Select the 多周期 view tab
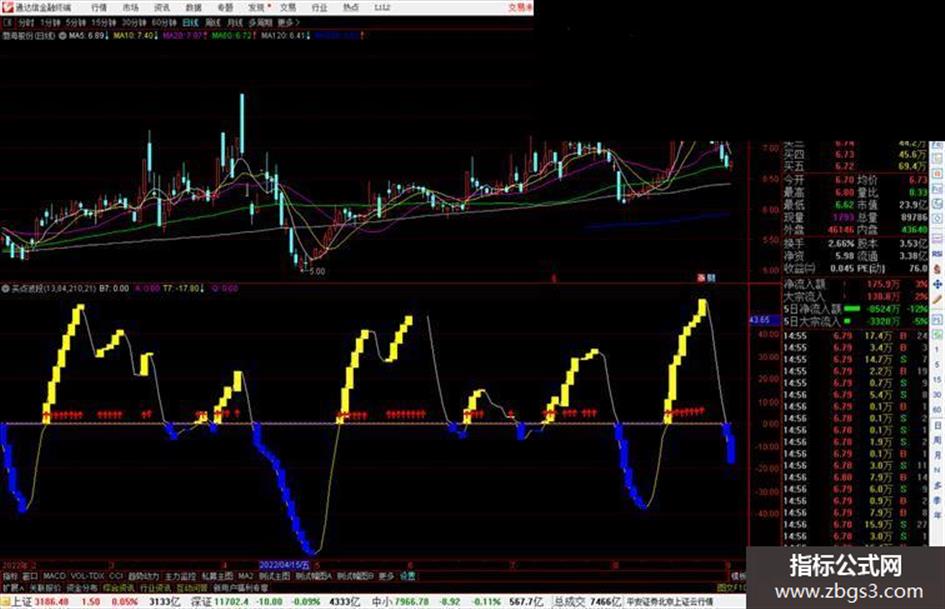945x609 pixels. pyautogui.click(x=260, y=22)
